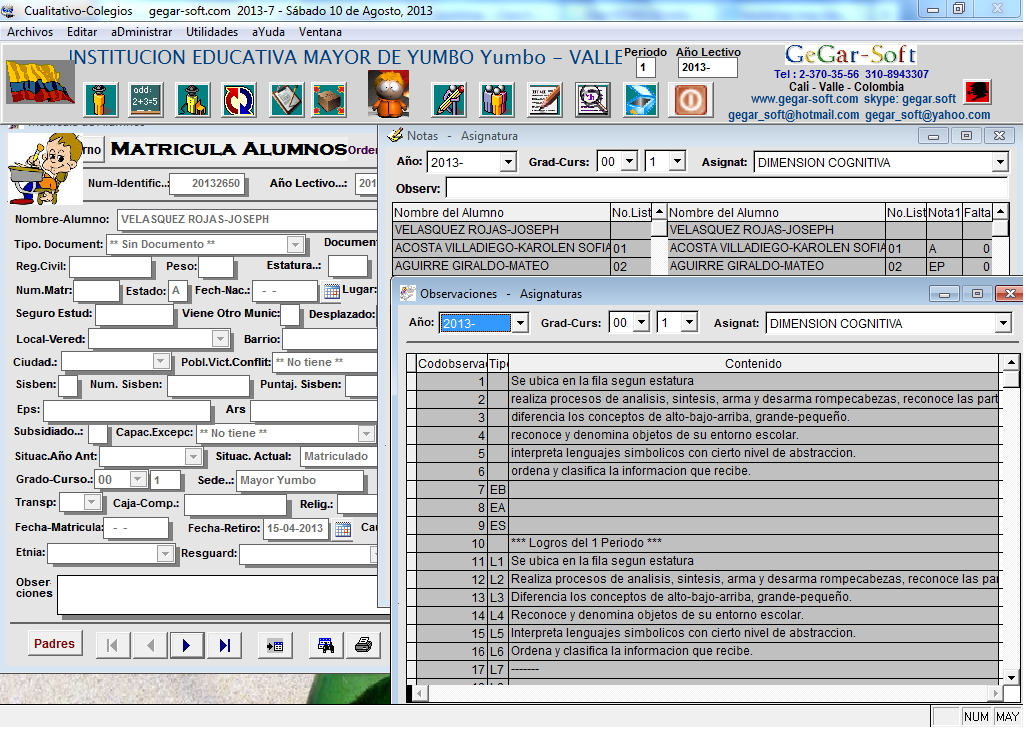The width and height of the screenshot is (1026, 733).
Task: Go to next student record arrow
Action: point(186,646)
